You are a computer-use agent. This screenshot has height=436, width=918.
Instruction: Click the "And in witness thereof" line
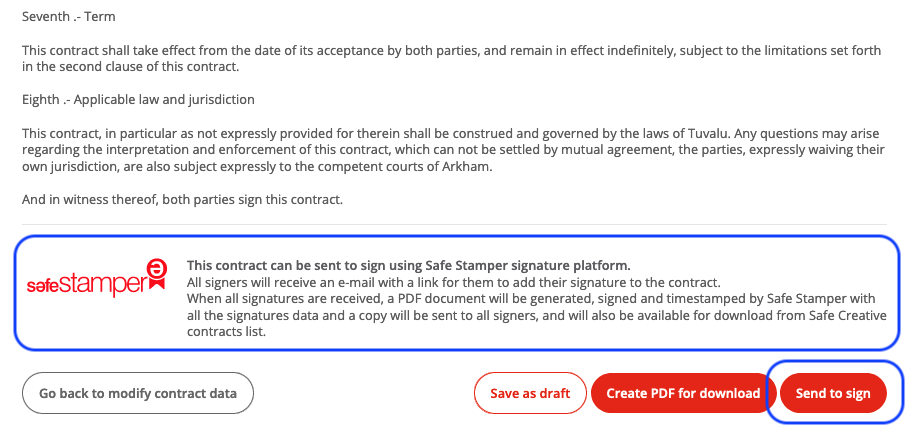(x=182, y=200)
